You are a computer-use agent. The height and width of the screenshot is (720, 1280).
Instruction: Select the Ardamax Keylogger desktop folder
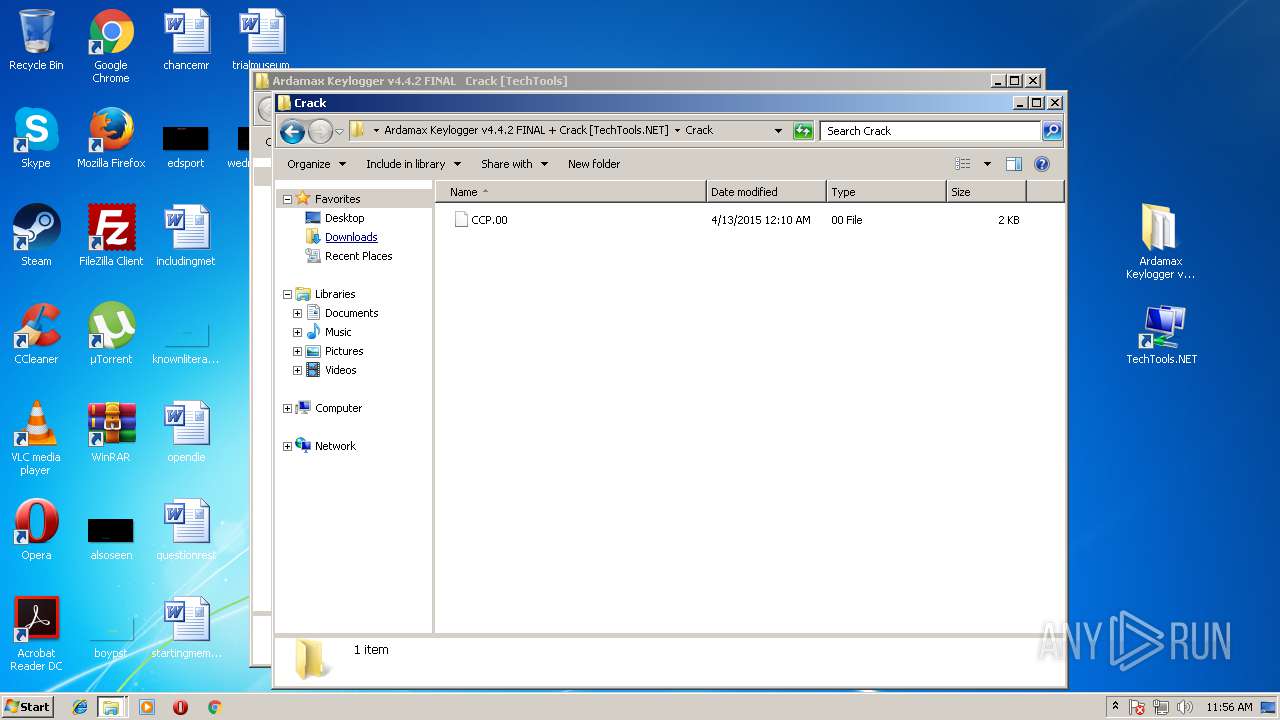tap(1160, 241)
